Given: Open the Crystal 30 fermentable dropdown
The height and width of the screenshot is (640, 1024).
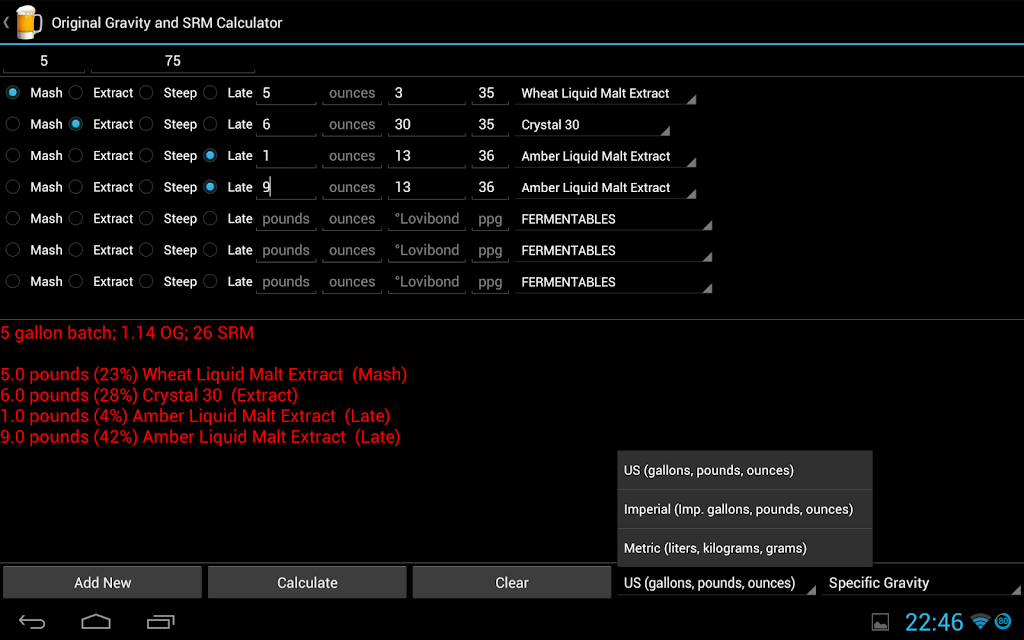Looking at the screenshot, I should tap(592, 125).
